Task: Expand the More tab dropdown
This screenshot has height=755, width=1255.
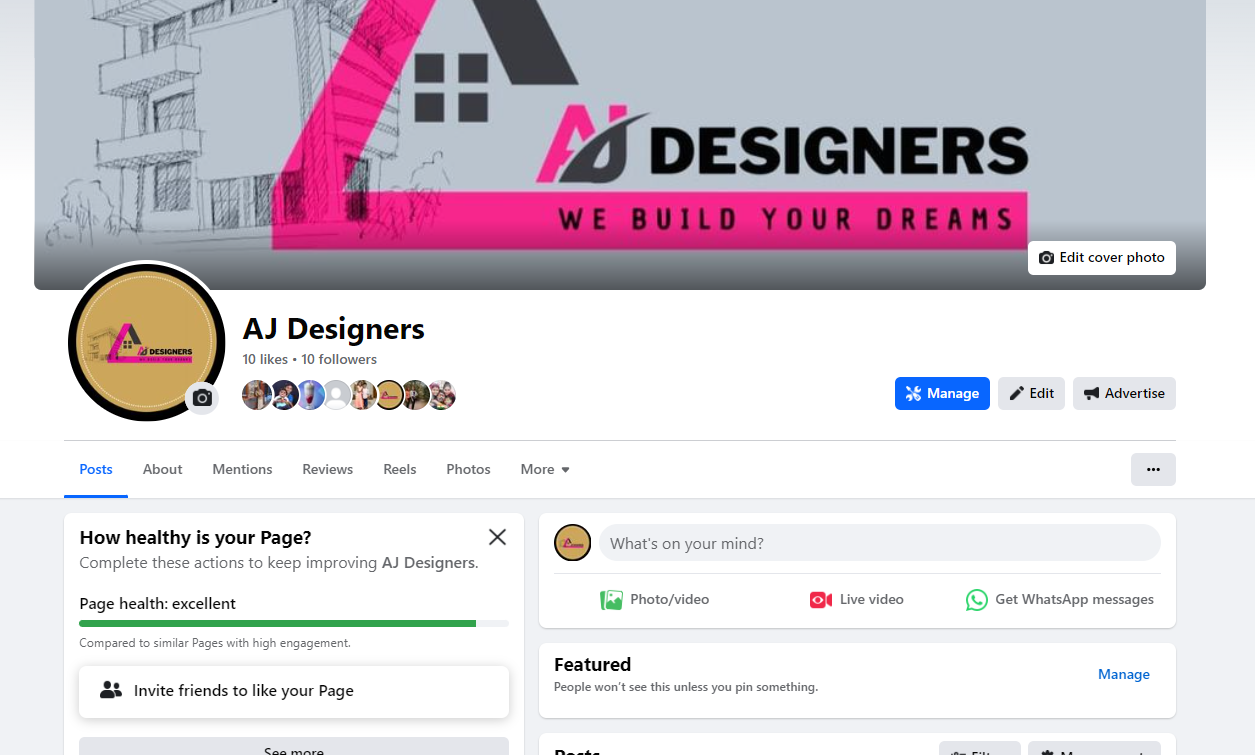Action: pos(545,469)
